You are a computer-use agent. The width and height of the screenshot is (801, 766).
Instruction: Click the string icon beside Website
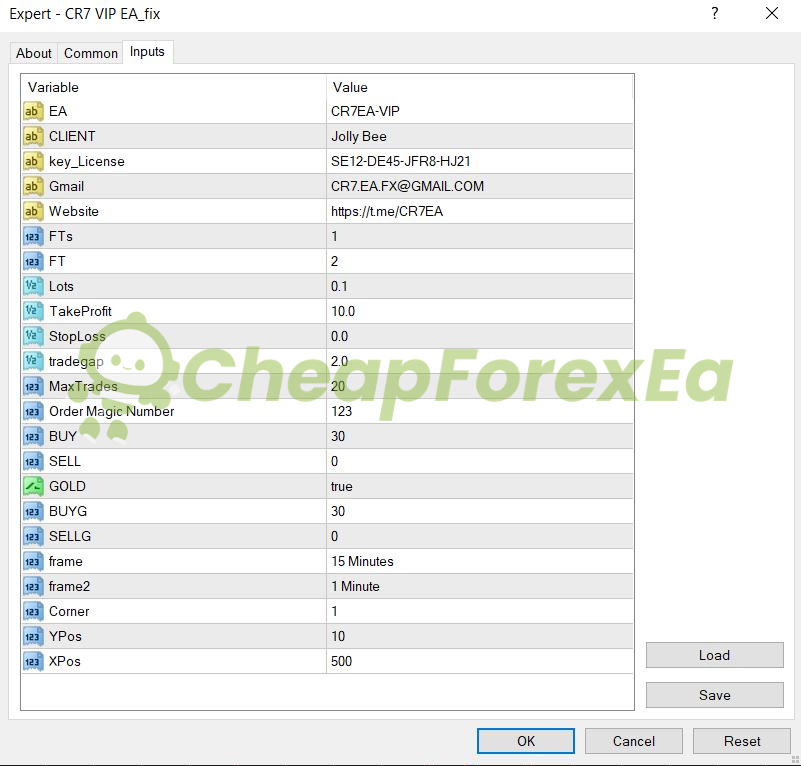tap(33, 212)
